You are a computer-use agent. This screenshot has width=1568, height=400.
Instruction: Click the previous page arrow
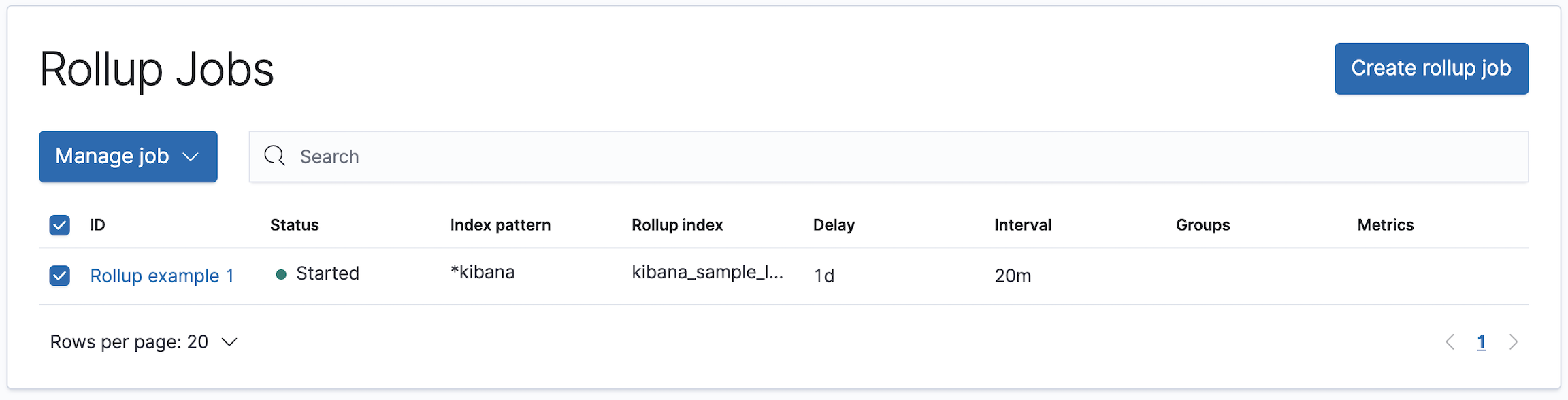click(1450, 342)
